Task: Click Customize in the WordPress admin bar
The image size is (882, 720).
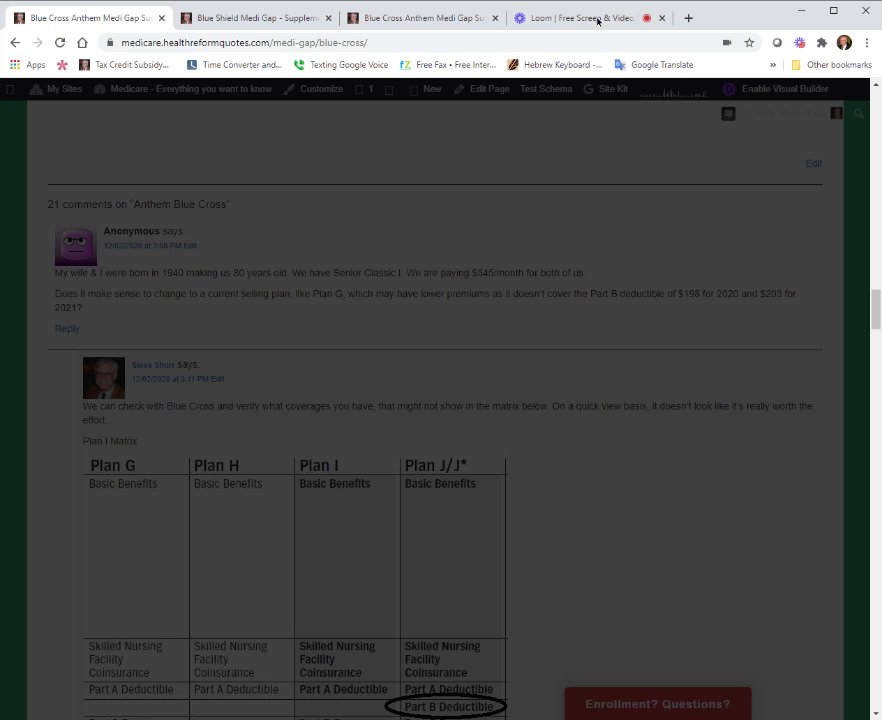Action: click(313, 89)
